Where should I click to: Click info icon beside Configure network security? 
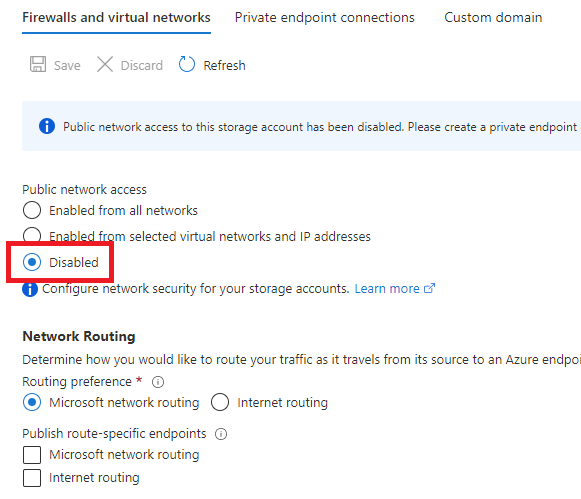(x=30, y=289)
